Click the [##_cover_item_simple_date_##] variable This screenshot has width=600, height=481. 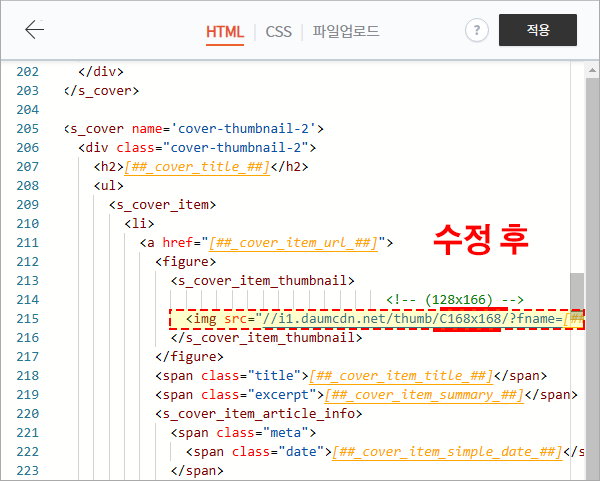tap(447, 452)
